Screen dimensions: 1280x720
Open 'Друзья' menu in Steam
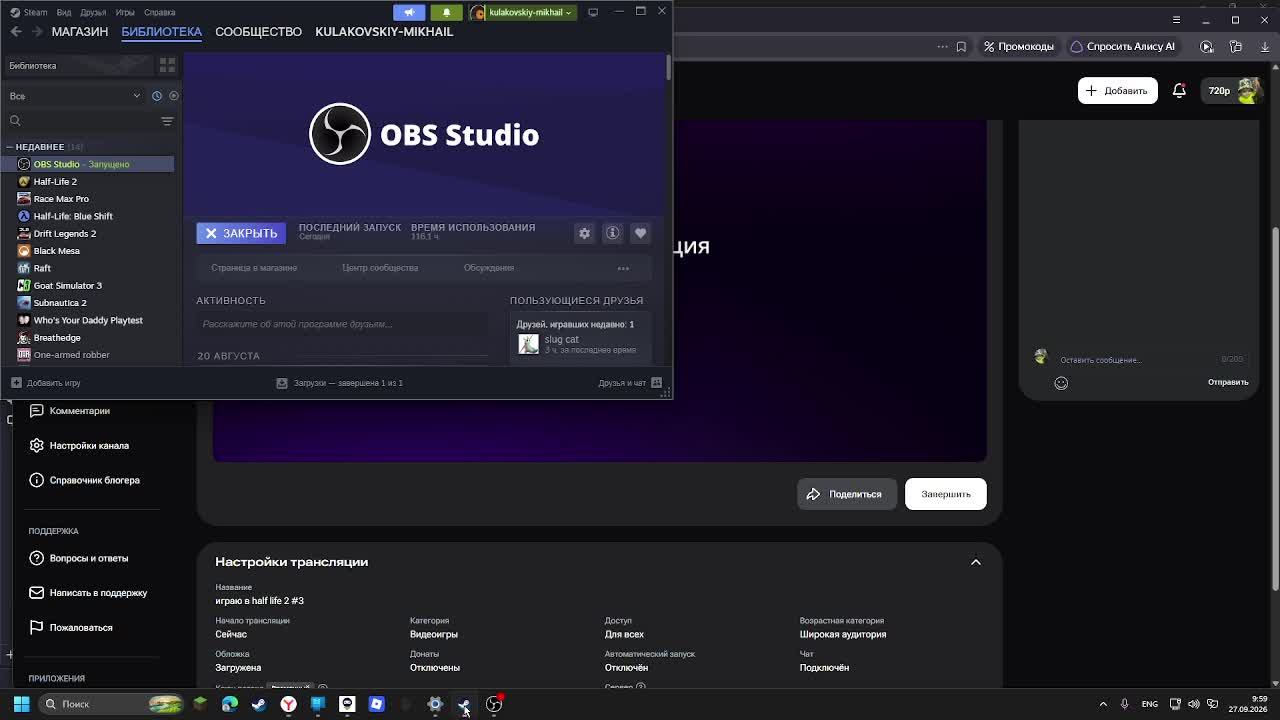(93, 12)
